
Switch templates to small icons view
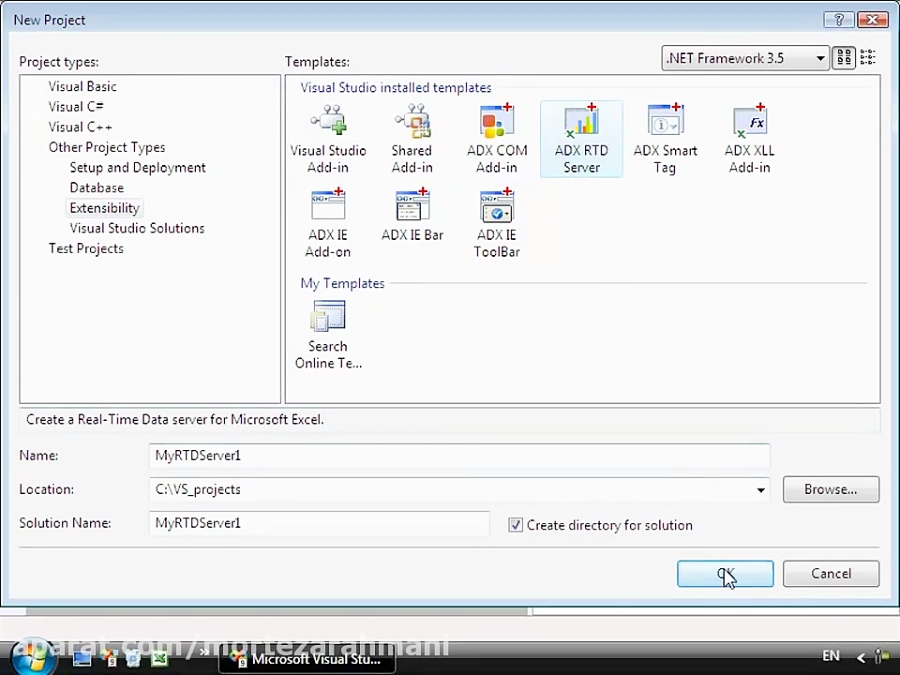pos(868,57)
